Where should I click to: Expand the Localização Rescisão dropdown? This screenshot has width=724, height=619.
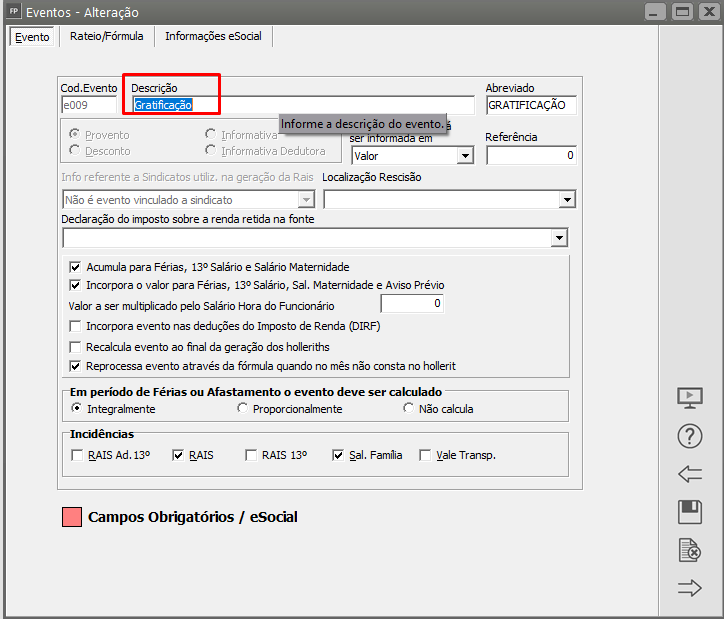click(x=567, y=200)
